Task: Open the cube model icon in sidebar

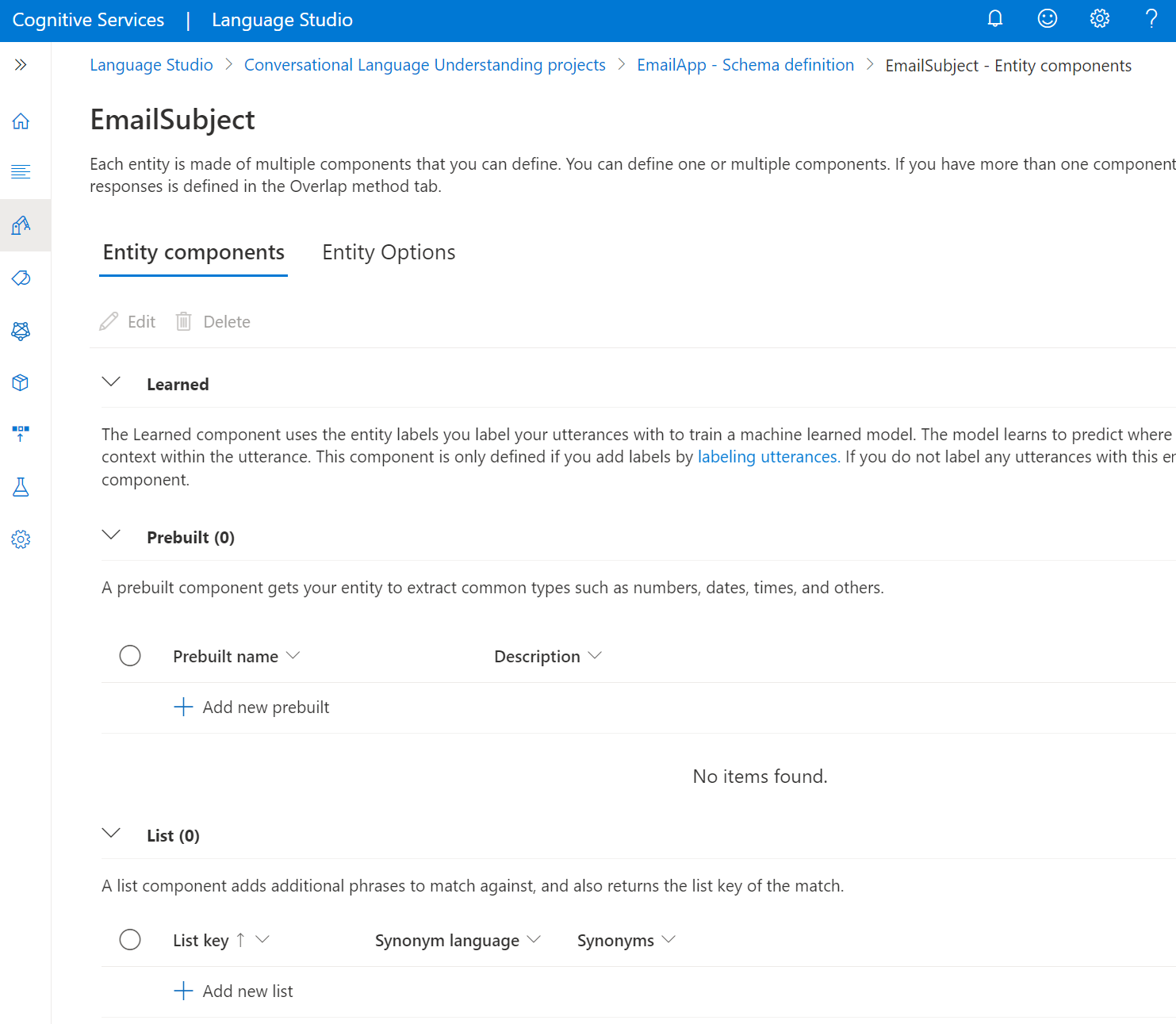Action: click(x=21, y=382)
